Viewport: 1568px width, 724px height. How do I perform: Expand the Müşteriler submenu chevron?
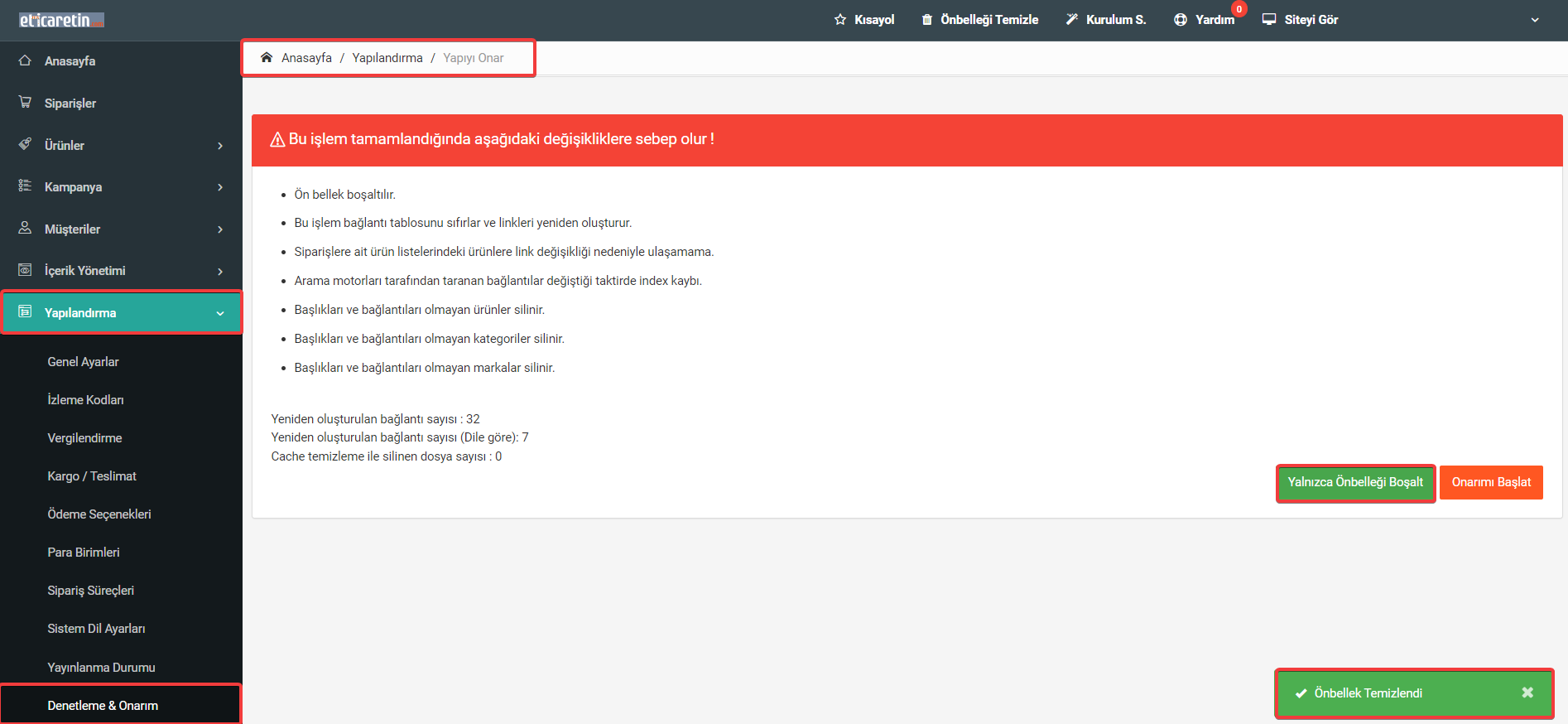tap(220, 229)
